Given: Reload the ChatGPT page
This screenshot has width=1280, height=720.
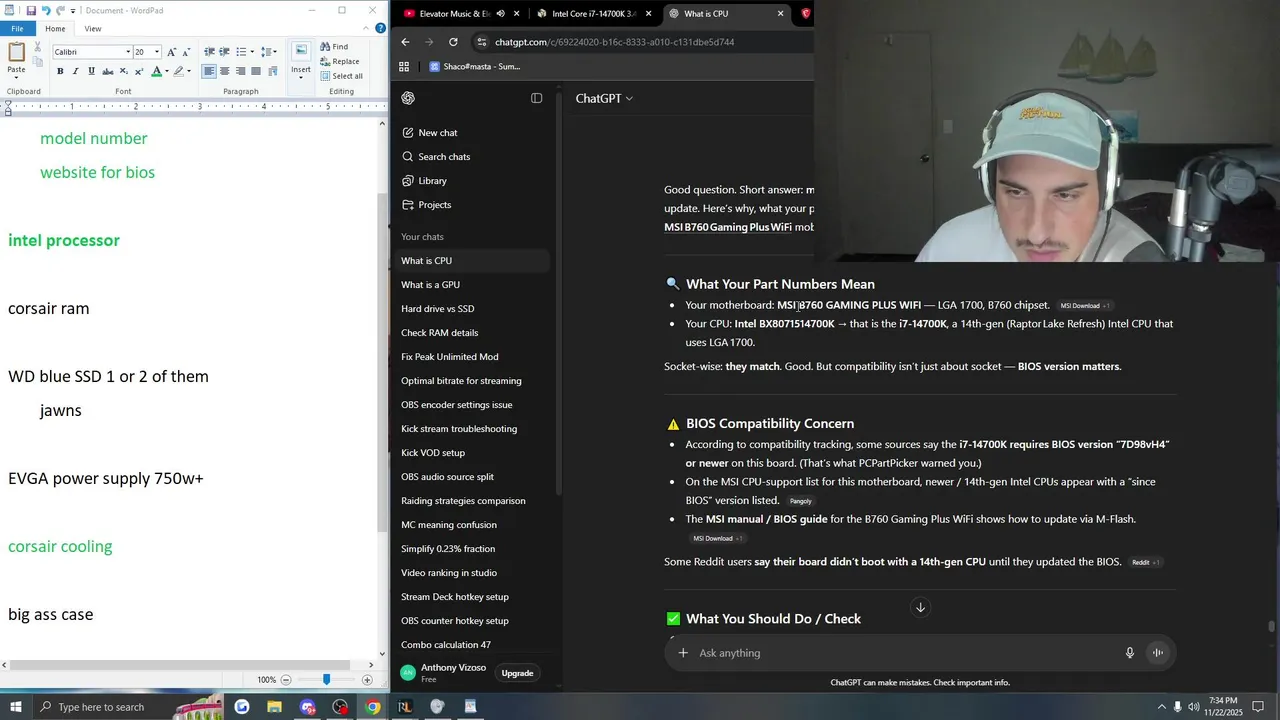Looking at the screenshot, I should (x=453, y=42).
